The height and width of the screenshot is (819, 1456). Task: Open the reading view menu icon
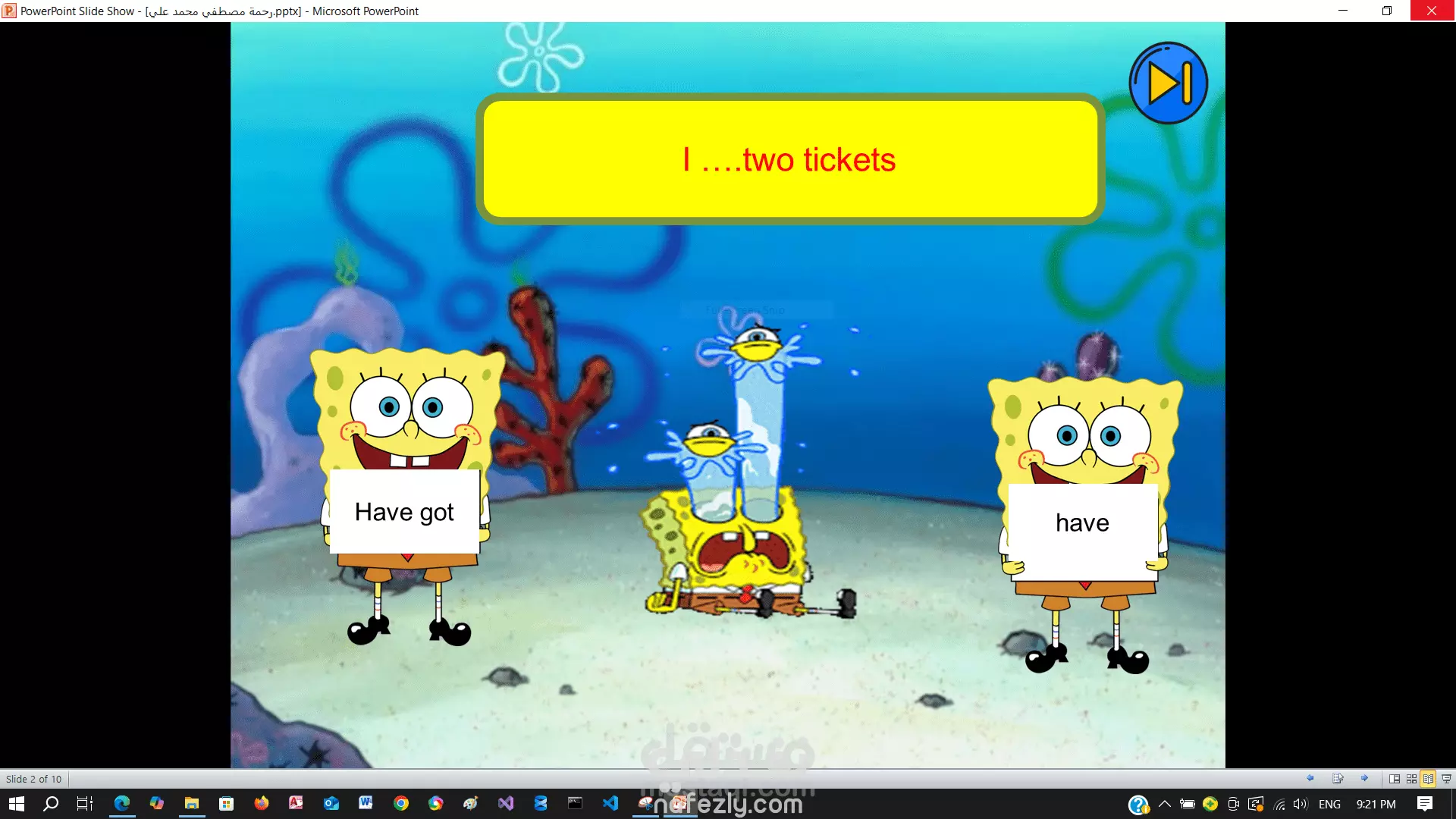[x=1338, y=778]
